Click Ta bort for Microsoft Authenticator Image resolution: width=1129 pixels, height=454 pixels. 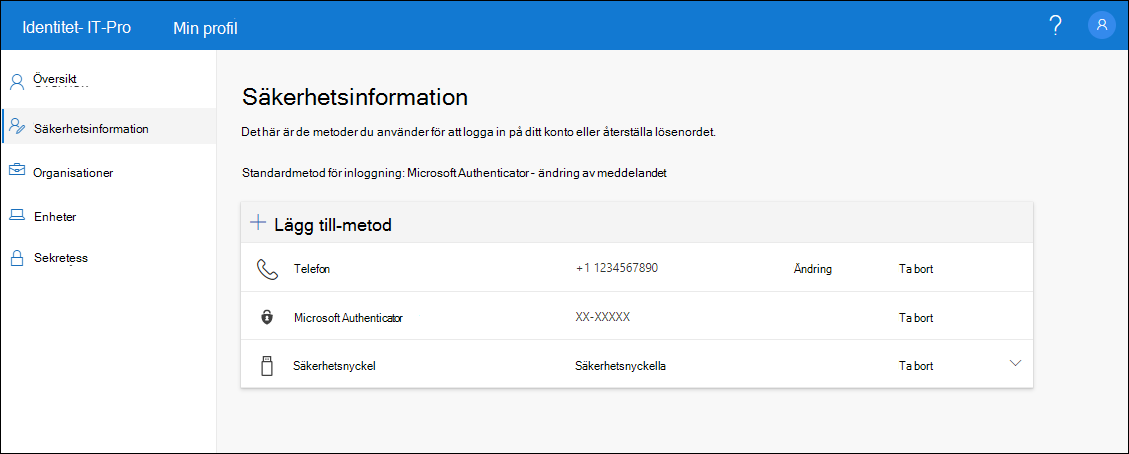pos(916,317)
